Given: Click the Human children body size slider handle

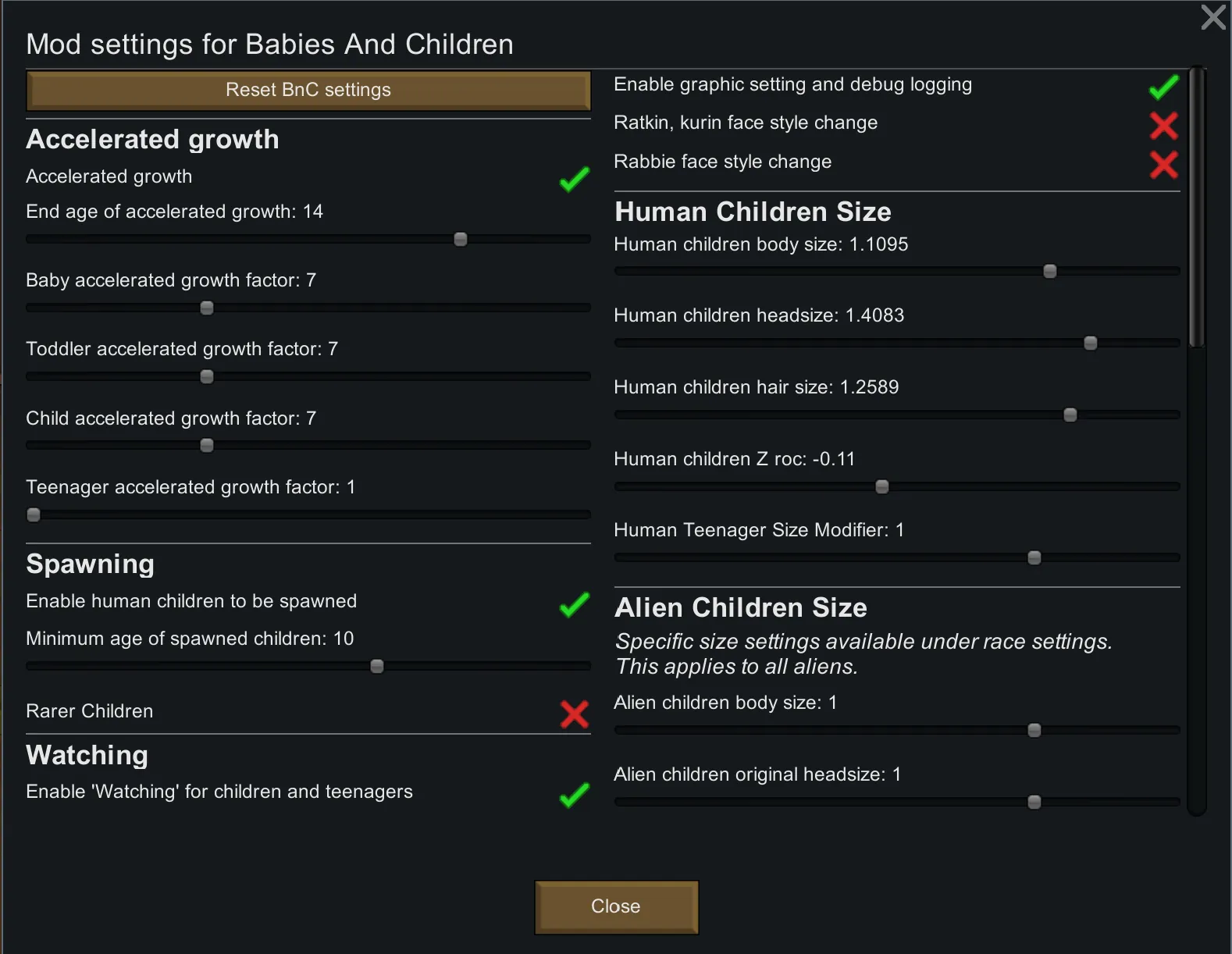Looking at the screenshot, I should tap(1050, 271).
